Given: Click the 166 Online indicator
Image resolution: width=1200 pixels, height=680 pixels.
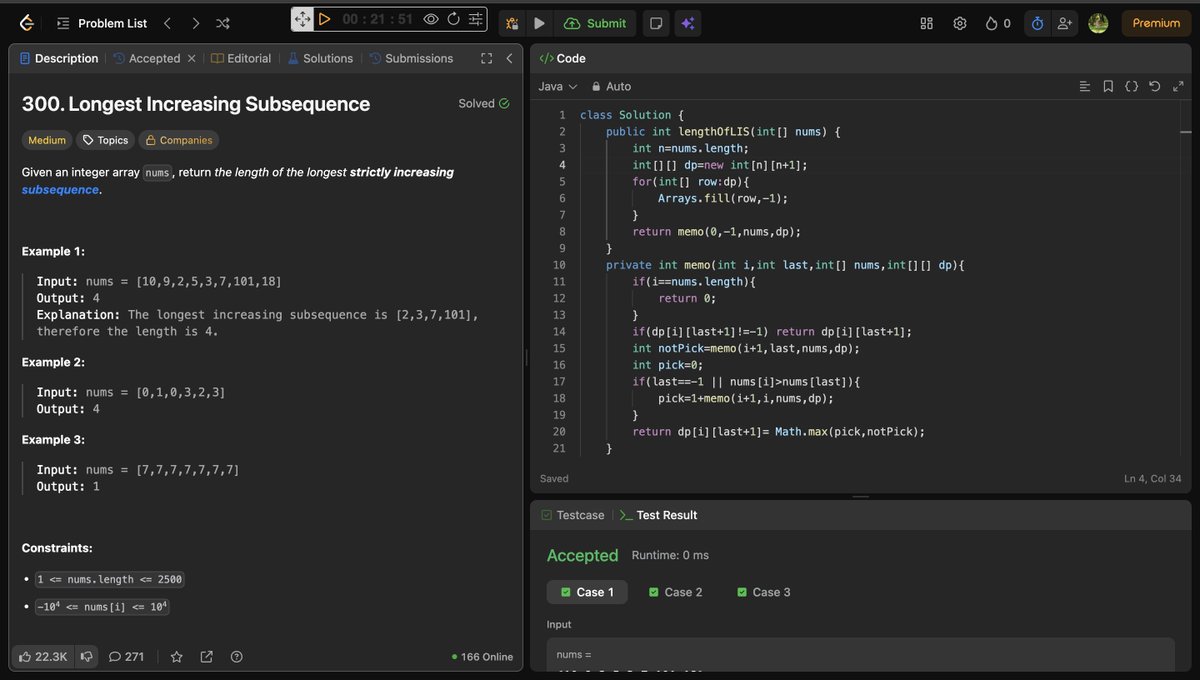Looking at the screenshot, I should click(482, 657).
